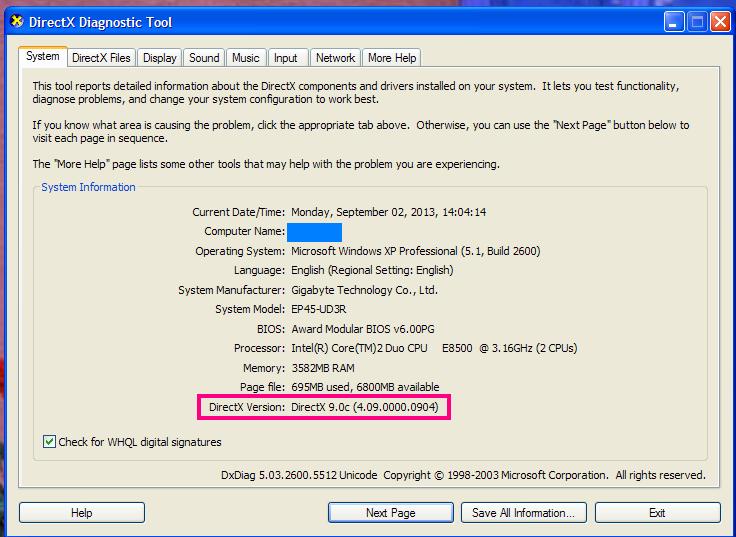Open the DirectX Files tab

(x=101, y=58)
